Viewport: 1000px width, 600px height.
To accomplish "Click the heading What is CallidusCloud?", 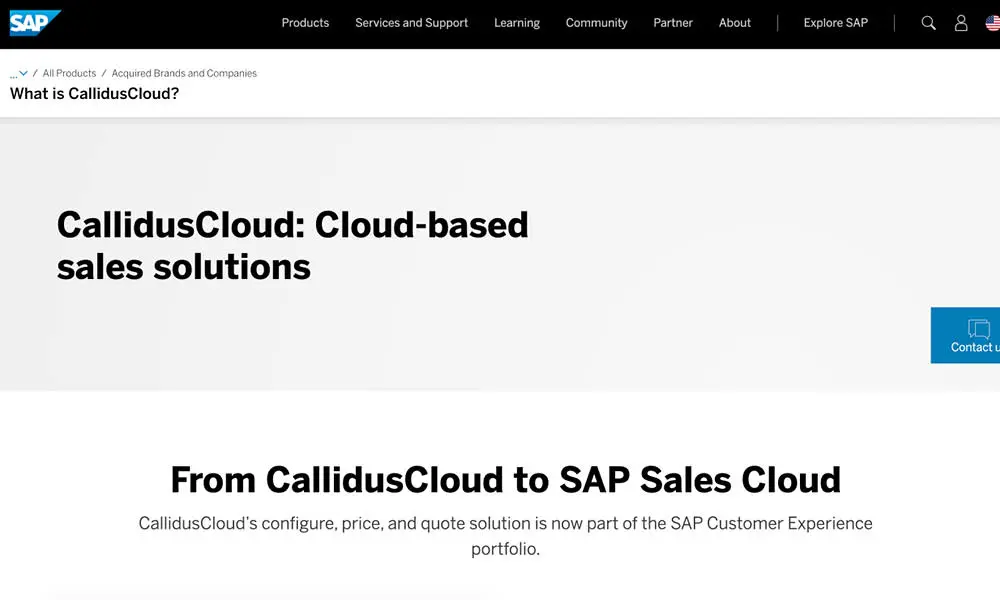I will [x=94, y=93].
